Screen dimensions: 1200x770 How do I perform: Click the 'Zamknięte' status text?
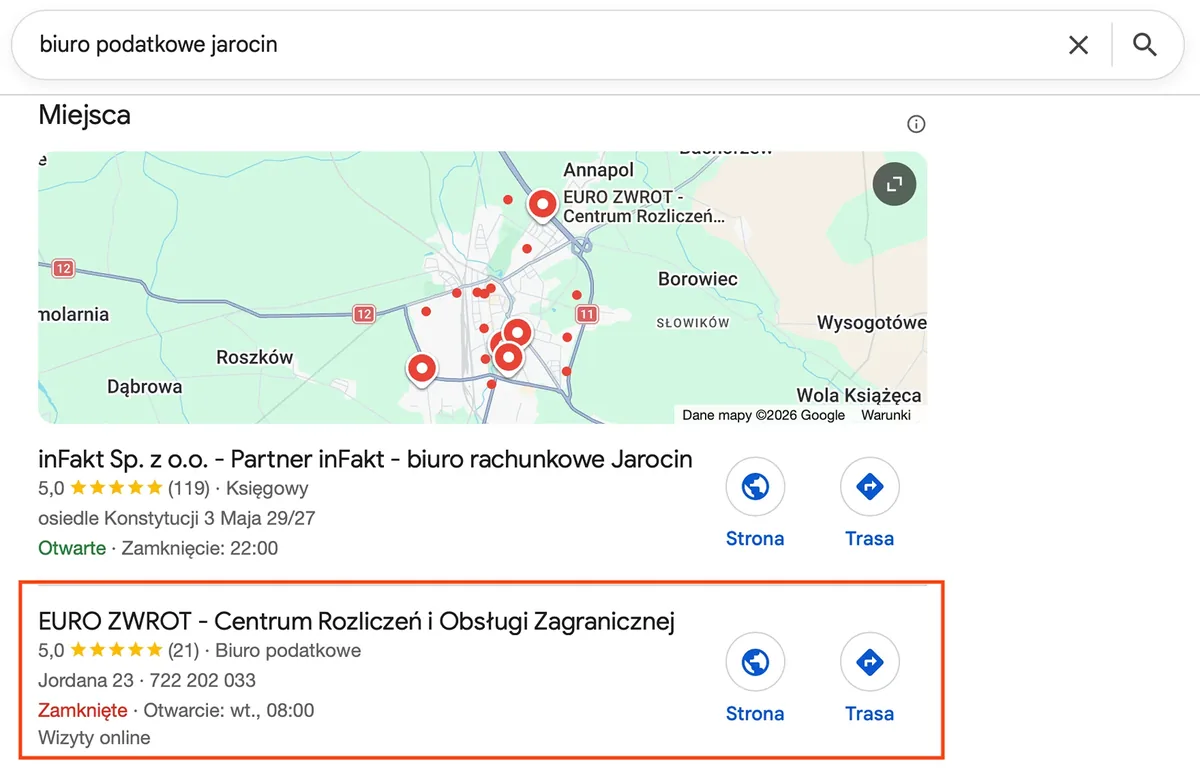(x=83, y=710)
